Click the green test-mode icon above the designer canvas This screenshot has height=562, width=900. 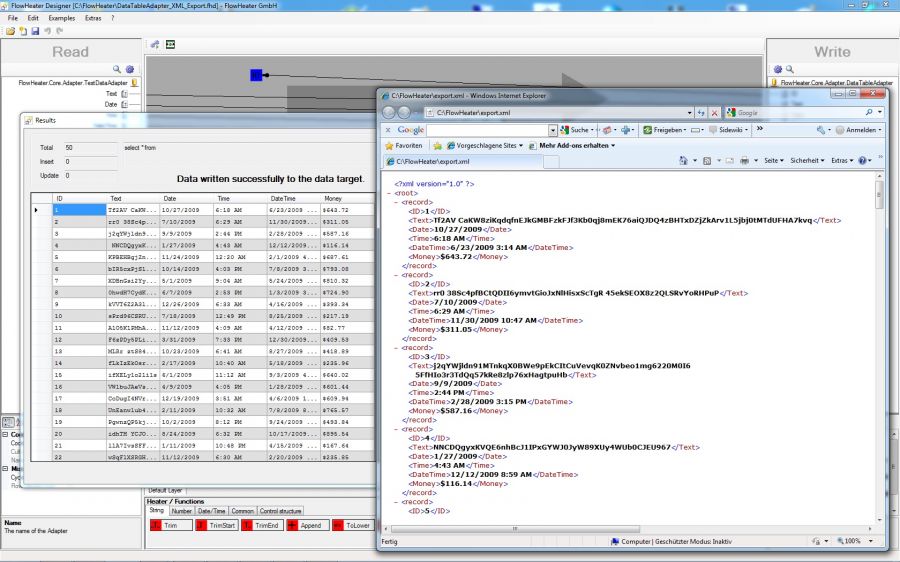tap(170, 44)
